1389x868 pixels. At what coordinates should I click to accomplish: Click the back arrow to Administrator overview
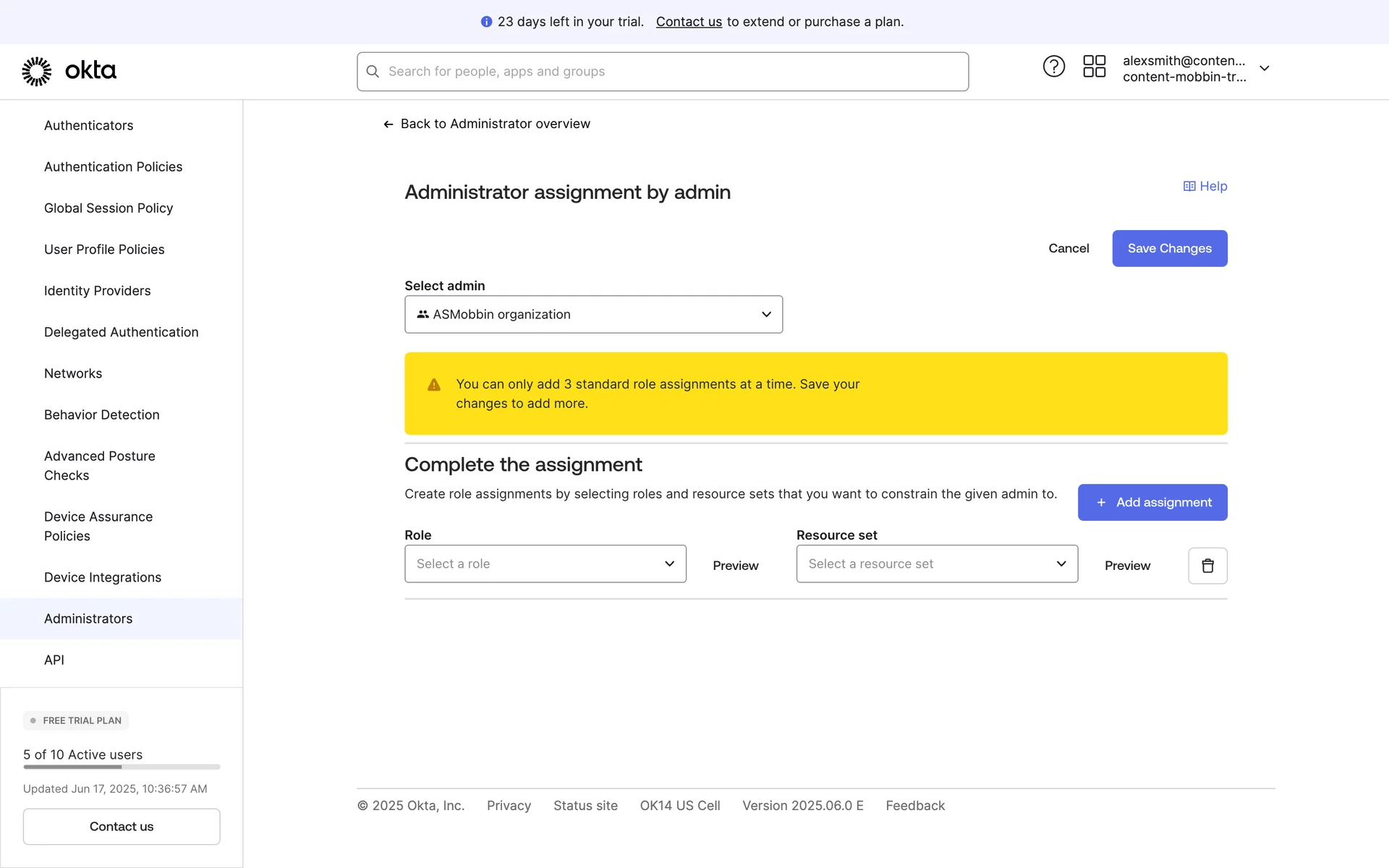[388, 124]
